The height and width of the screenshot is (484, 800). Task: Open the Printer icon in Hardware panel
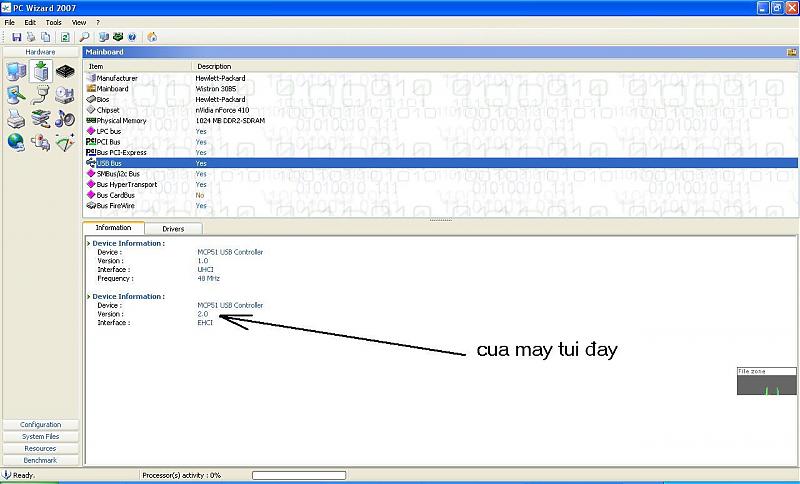16,119
